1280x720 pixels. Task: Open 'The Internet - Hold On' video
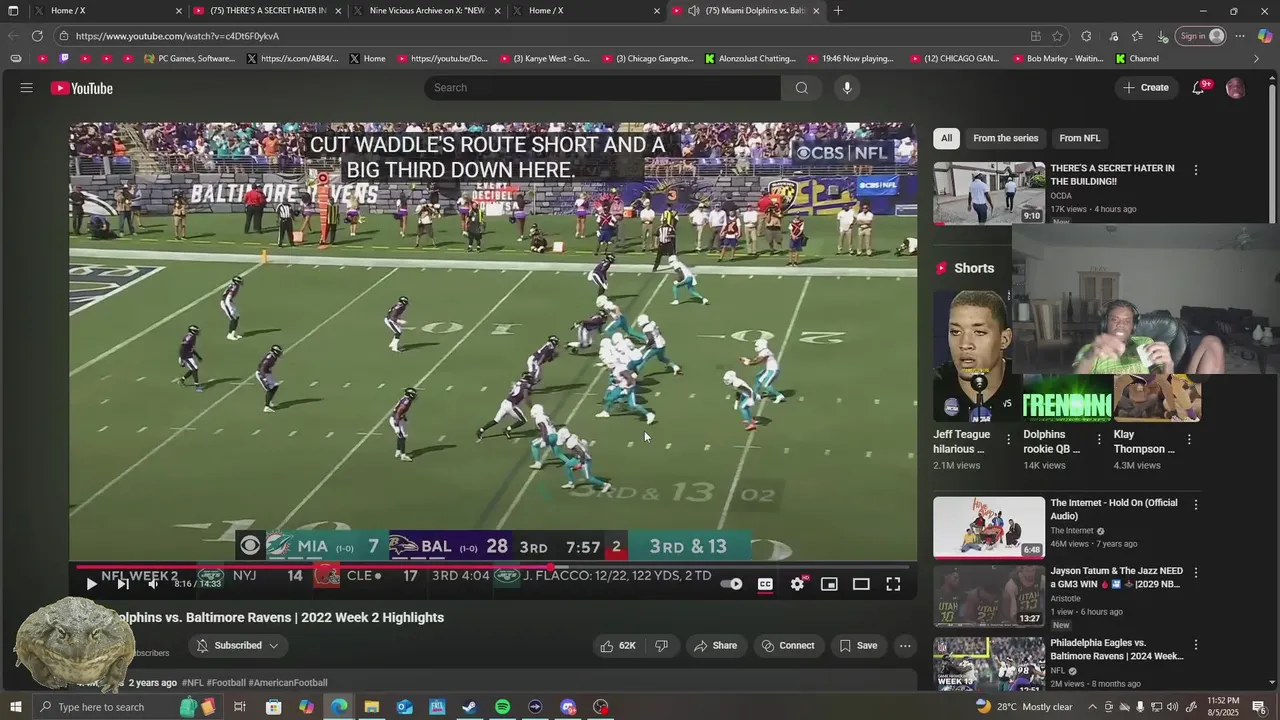click(989, 527)
